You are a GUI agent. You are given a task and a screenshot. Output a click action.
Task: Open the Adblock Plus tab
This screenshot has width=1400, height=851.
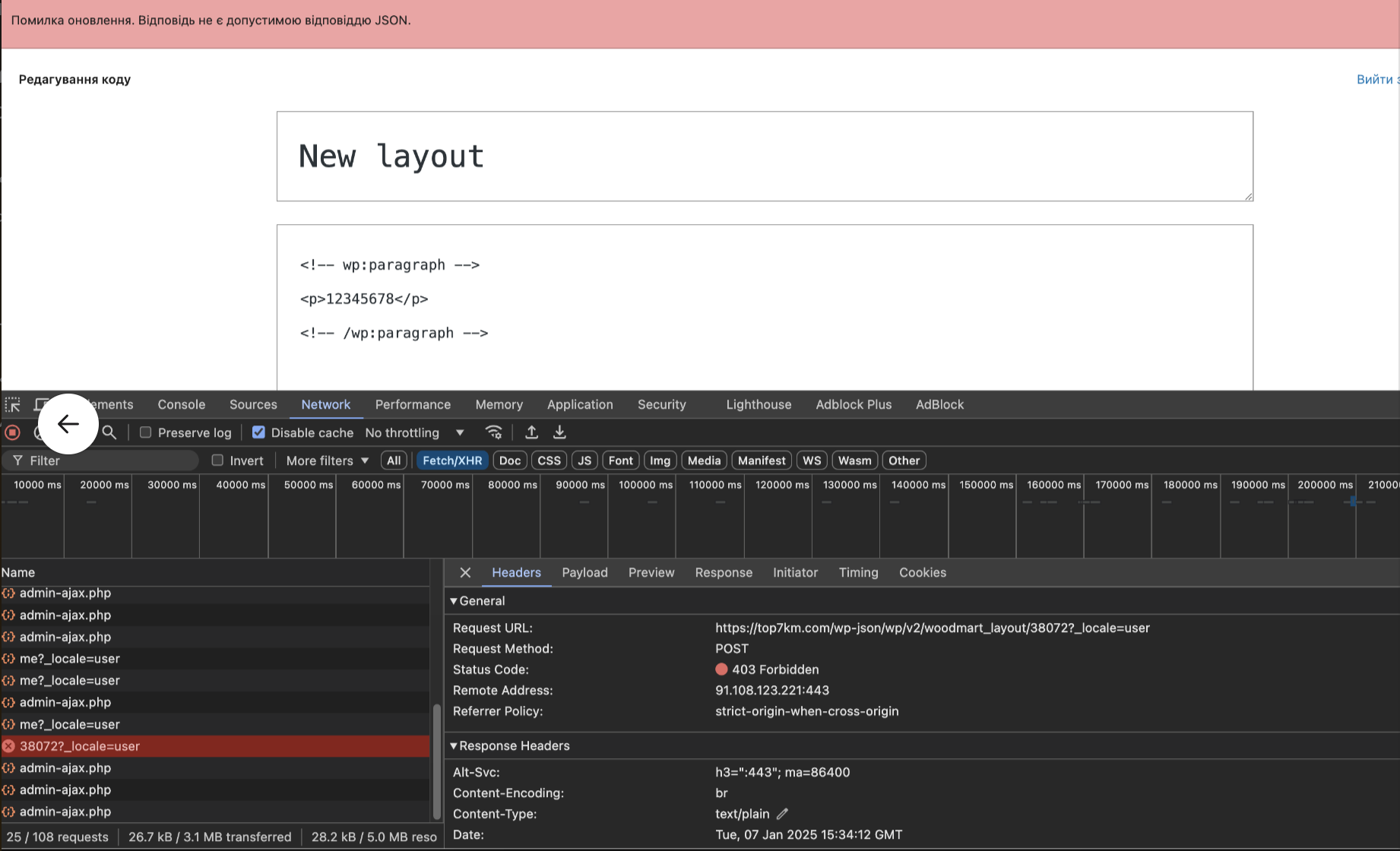point(854,404)
